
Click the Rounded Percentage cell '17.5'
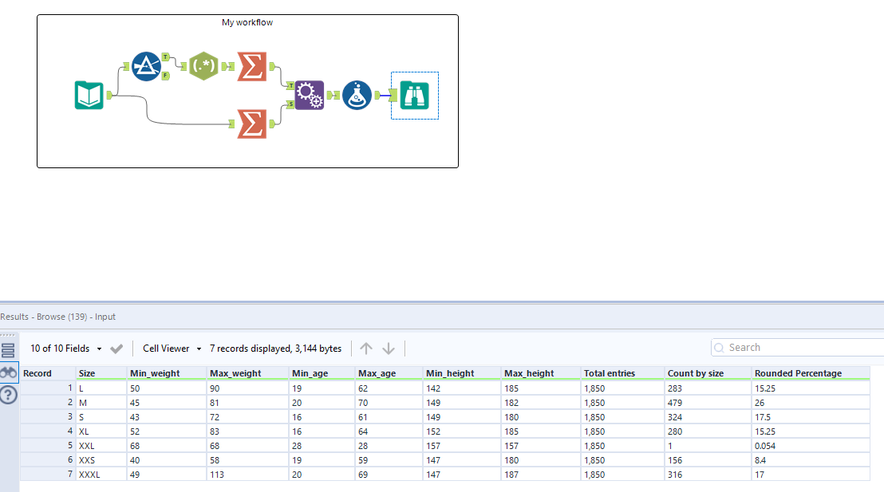pyautogui.click(x=811, y=417)
